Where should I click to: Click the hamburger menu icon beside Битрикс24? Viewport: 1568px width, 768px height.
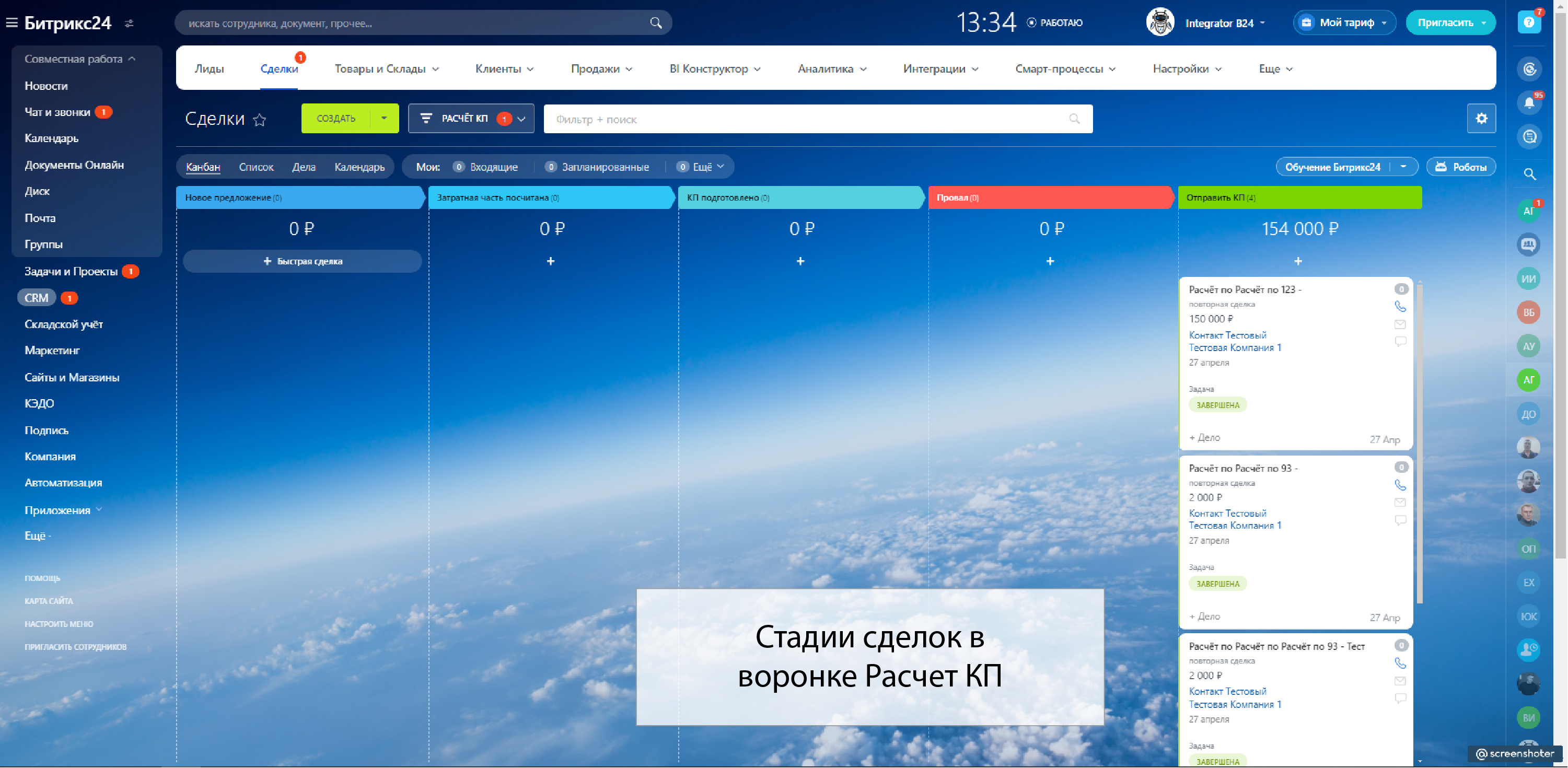click(11, 23)
